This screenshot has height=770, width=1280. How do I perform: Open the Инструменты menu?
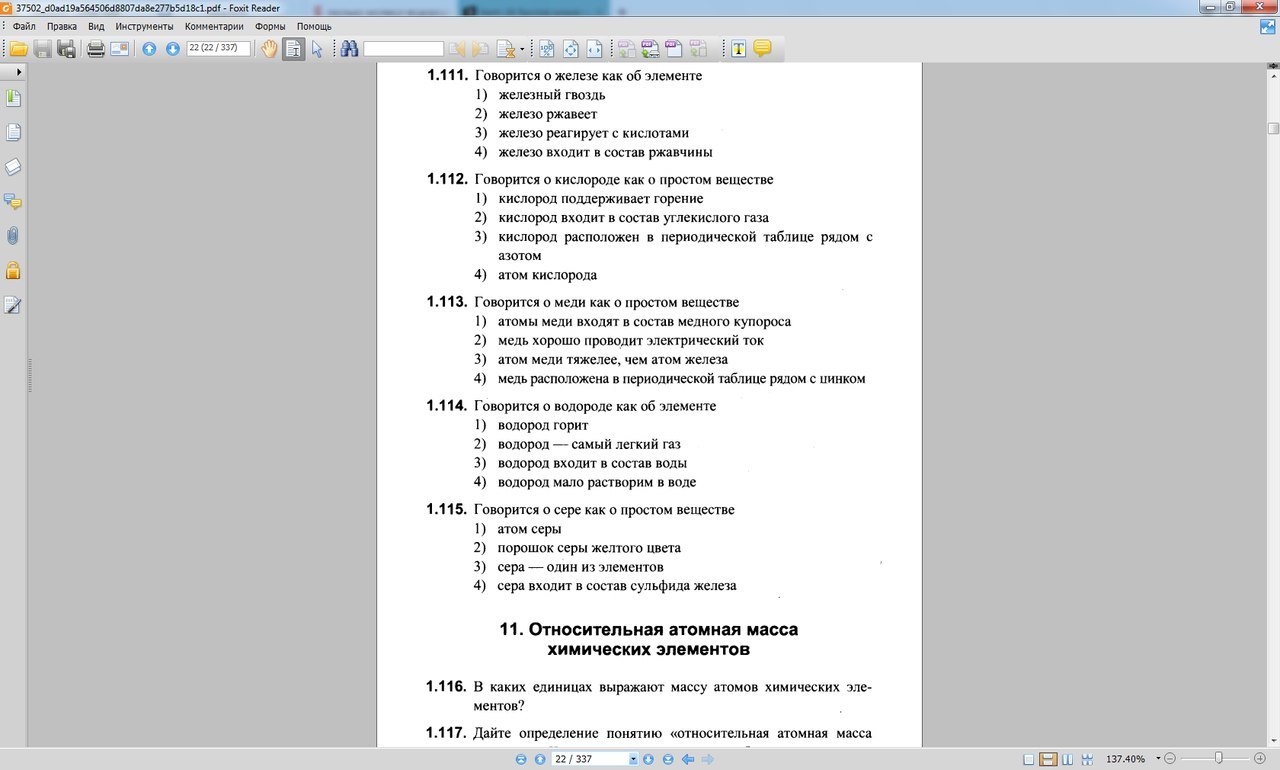coord(144,26)
